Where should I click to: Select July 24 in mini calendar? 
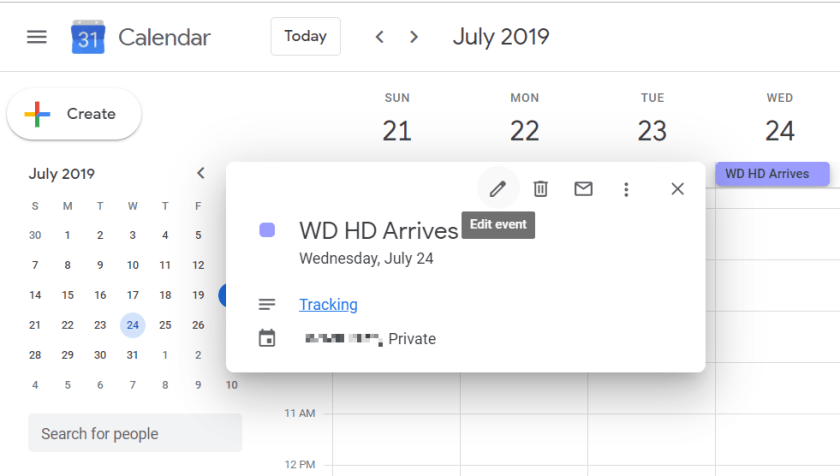(x=132, y=325)
